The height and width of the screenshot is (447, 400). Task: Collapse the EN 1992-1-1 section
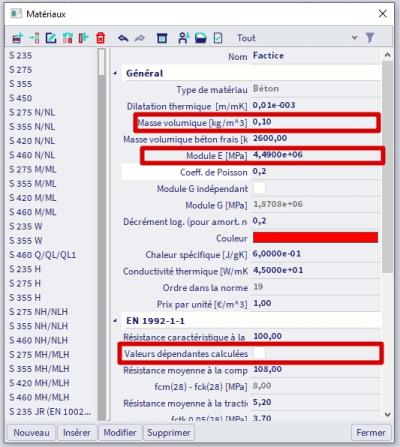point(115,321)
